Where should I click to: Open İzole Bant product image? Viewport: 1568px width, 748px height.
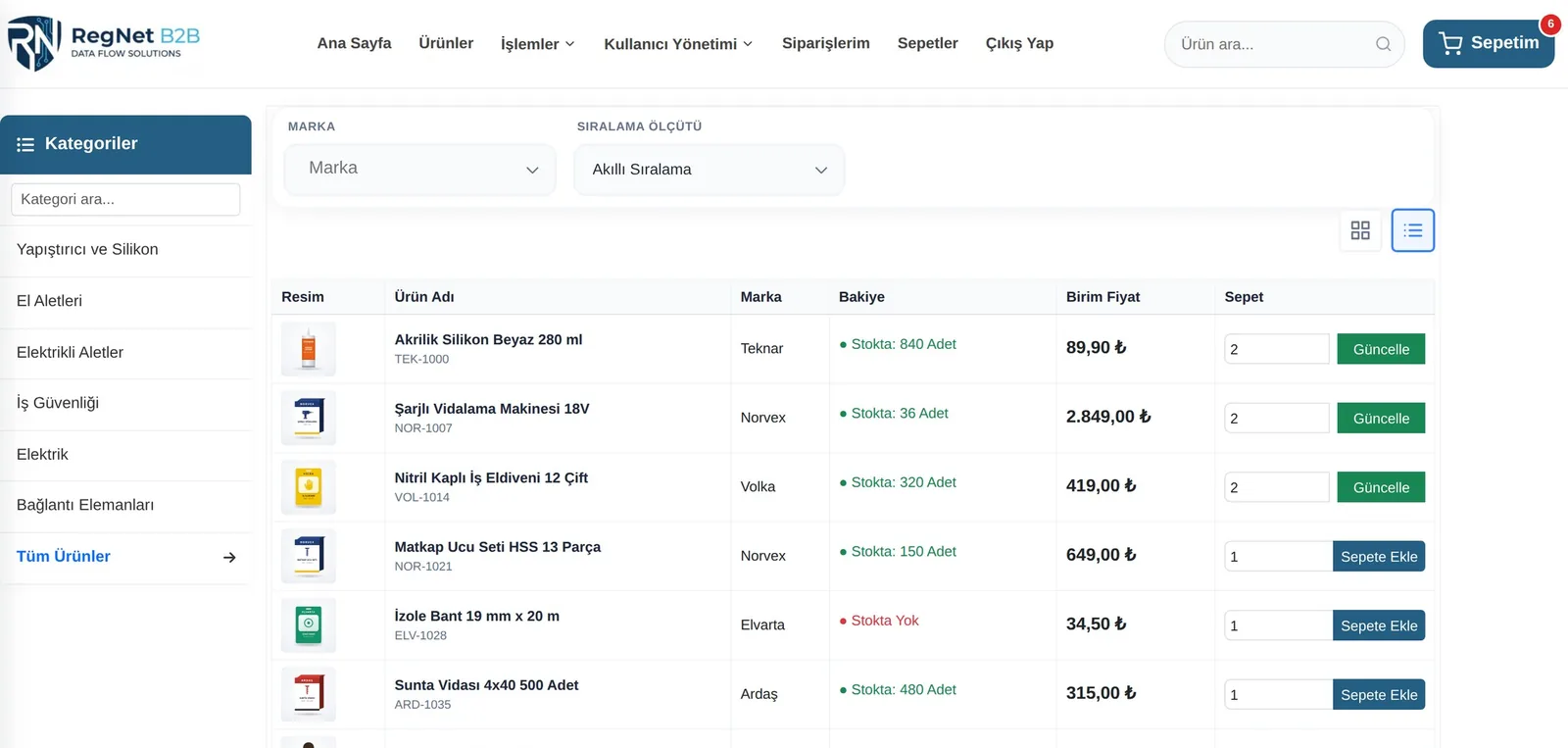[309, 625]
